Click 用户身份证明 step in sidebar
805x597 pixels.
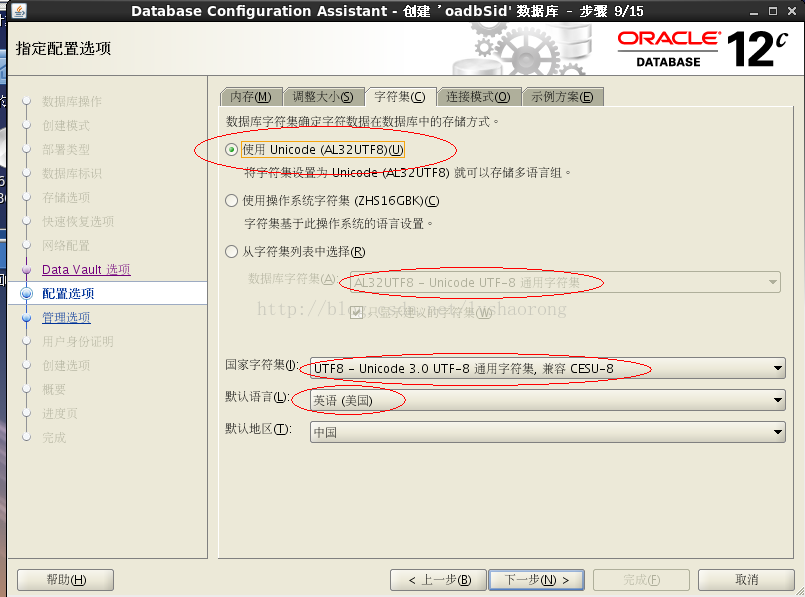pos(78,342)
